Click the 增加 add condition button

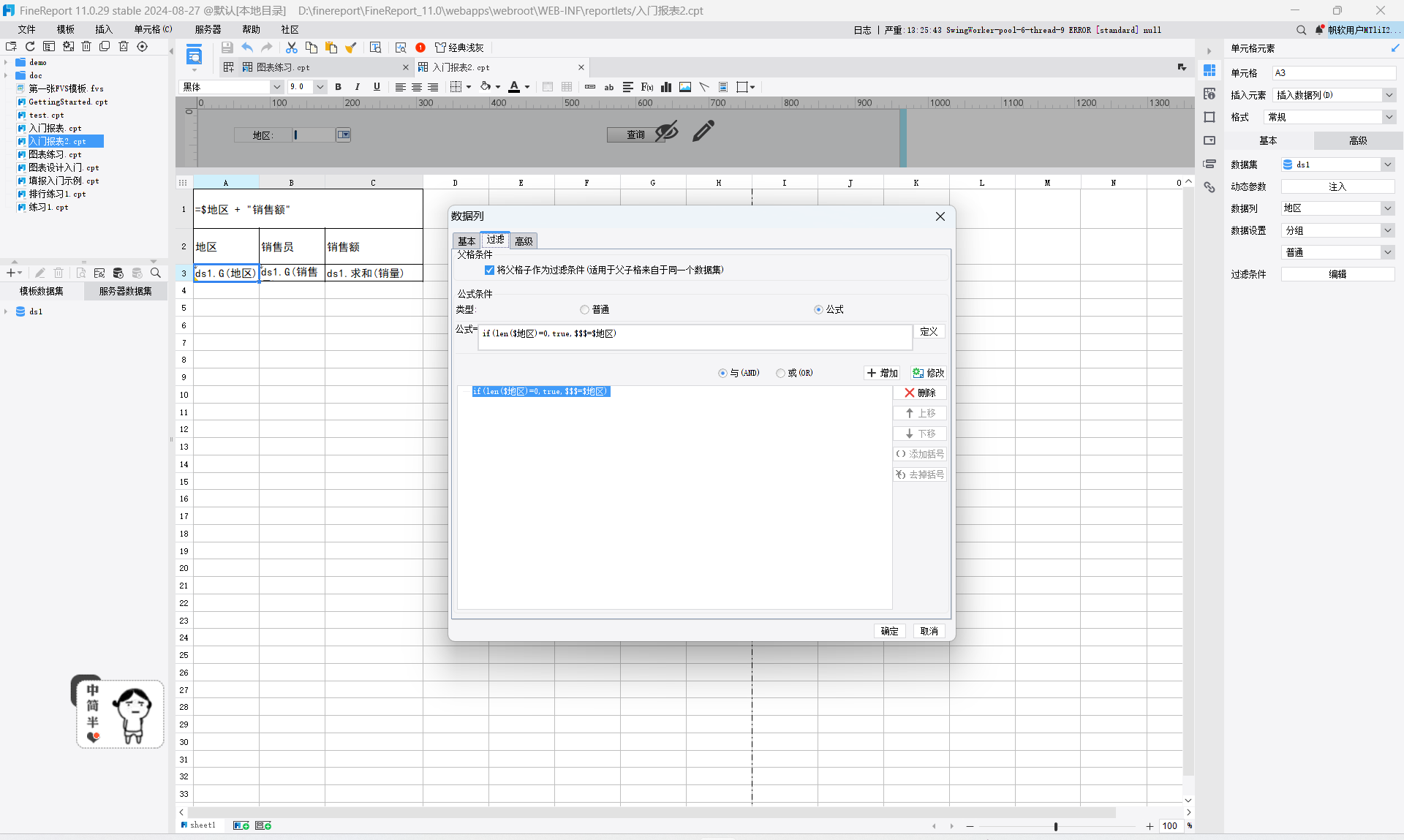pos(882,373)
